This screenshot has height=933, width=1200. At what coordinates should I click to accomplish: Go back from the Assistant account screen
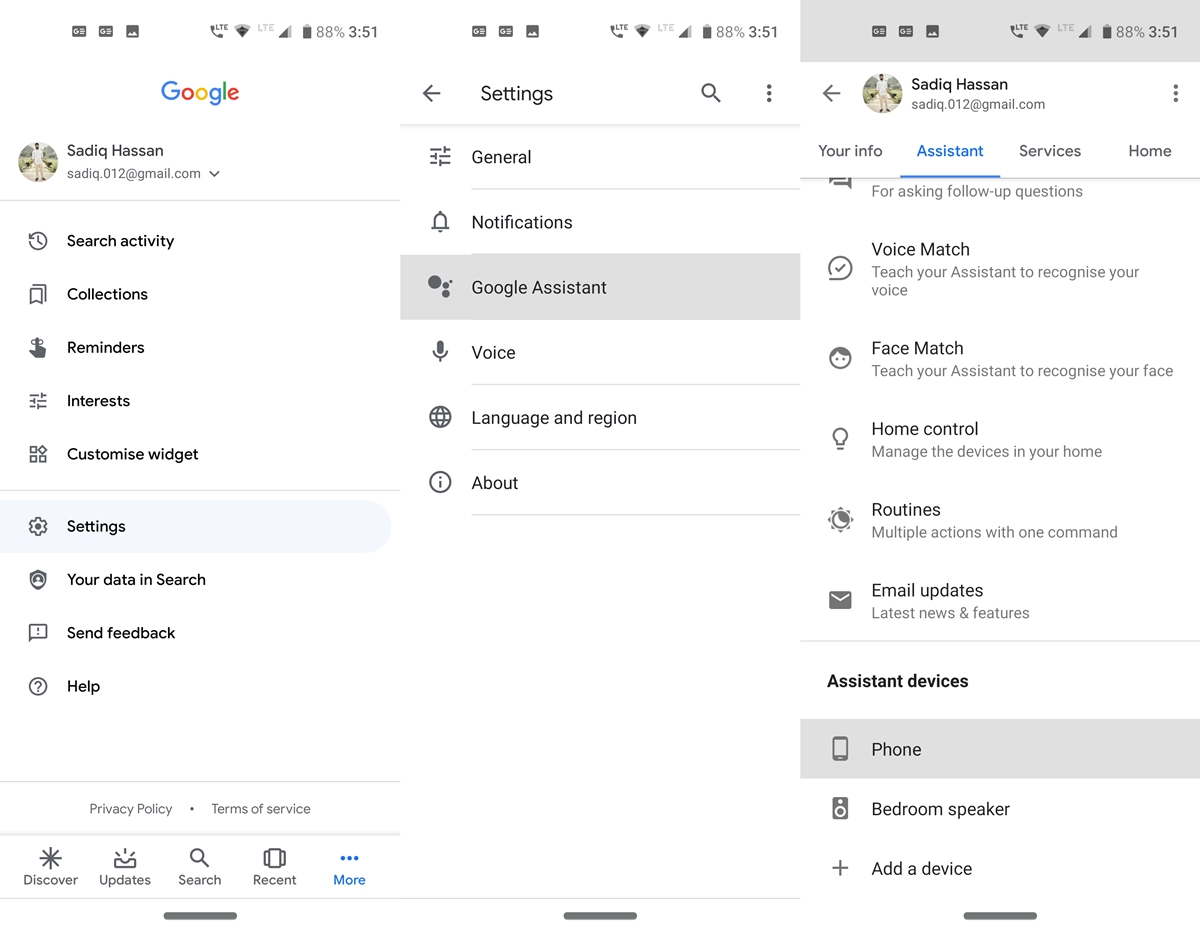click(x=831, y=93)
